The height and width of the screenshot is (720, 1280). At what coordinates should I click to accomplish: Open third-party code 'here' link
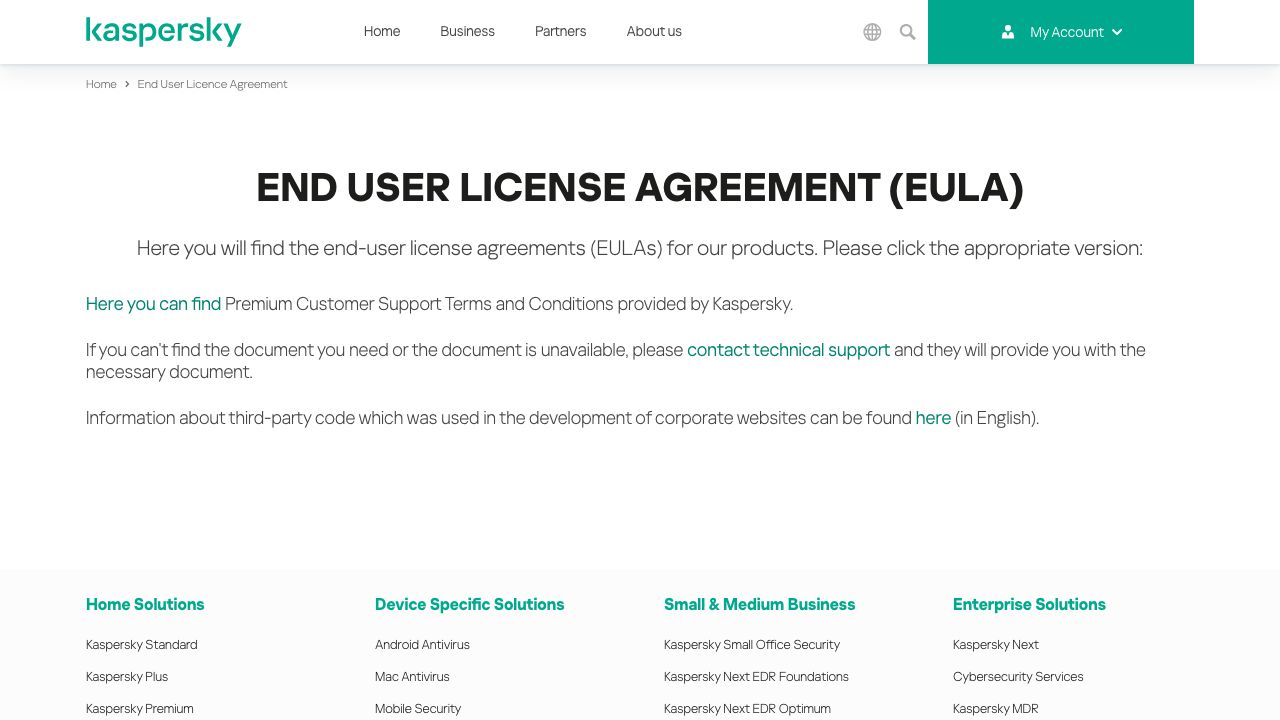933,418
